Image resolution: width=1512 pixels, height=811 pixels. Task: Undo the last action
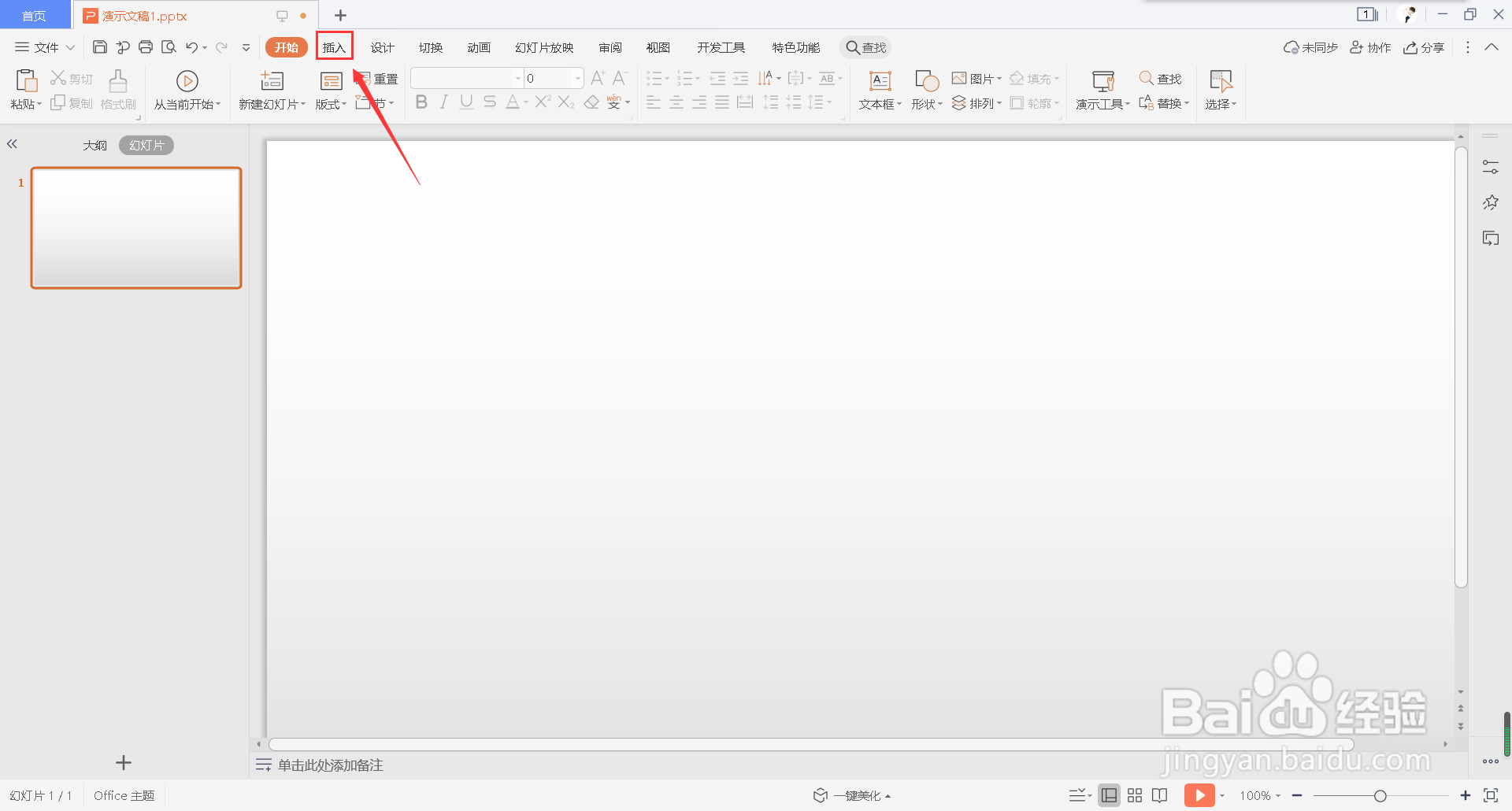tap(191, 47)
